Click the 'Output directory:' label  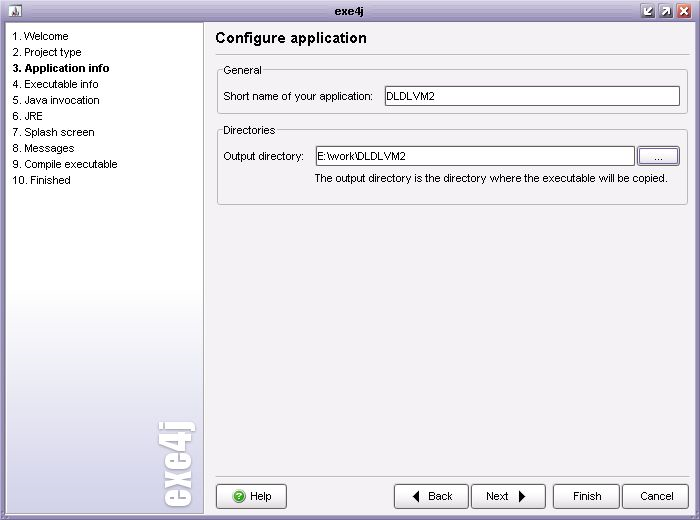tap(263, 156)
